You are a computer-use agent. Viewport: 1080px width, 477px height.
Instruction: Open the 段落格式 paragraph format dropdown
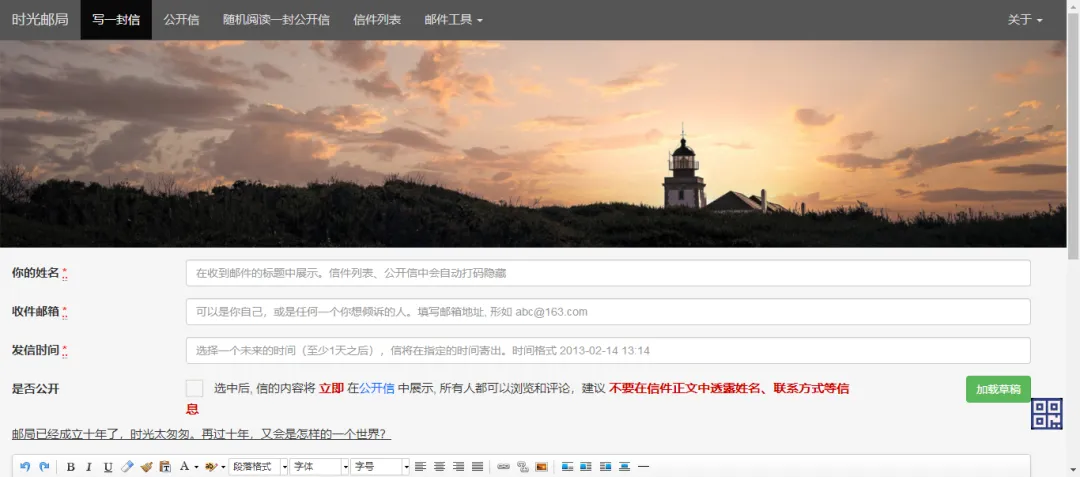pos(258,467)
